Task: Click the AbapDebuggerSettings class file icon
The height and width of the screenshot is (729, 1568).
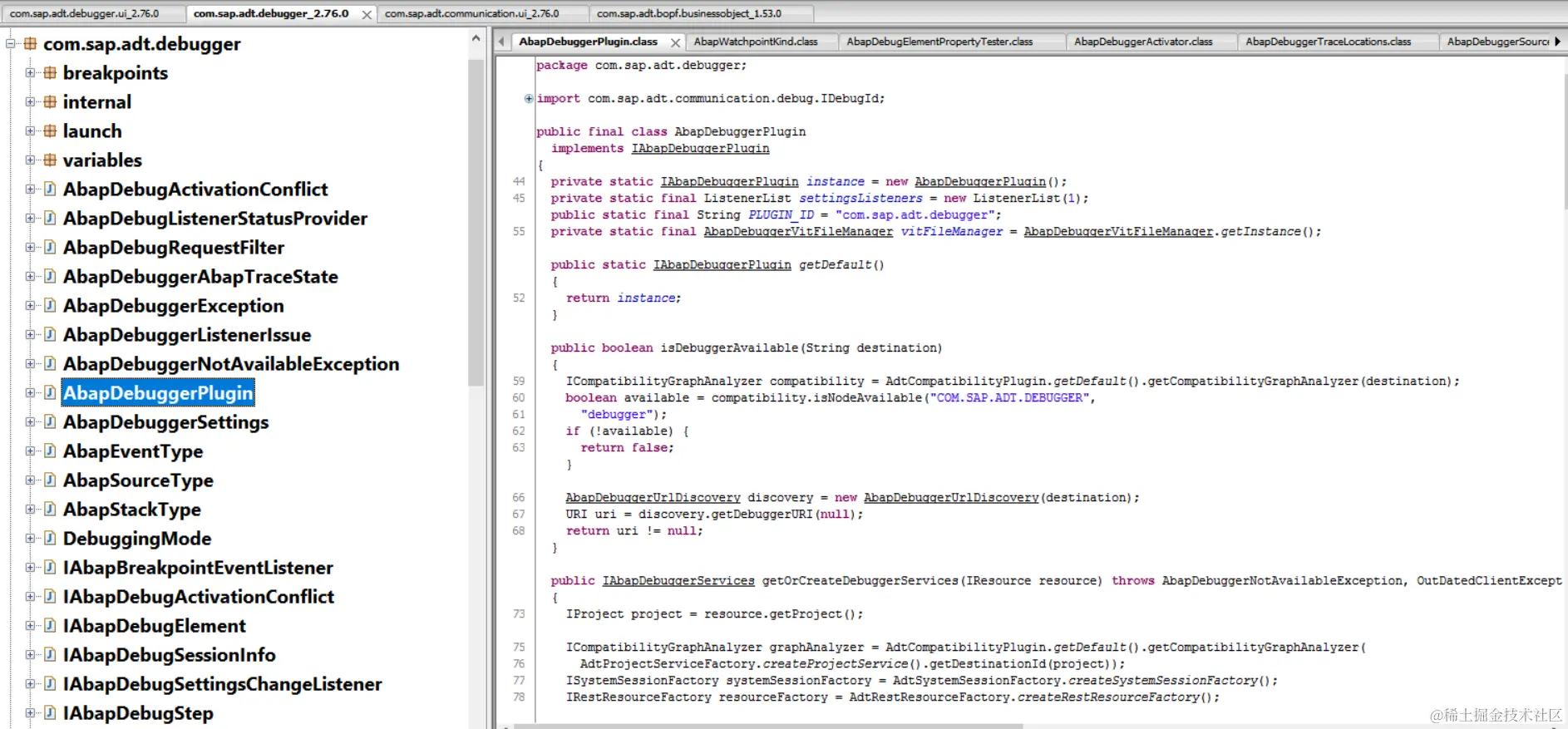Action: tap(50, 422)
